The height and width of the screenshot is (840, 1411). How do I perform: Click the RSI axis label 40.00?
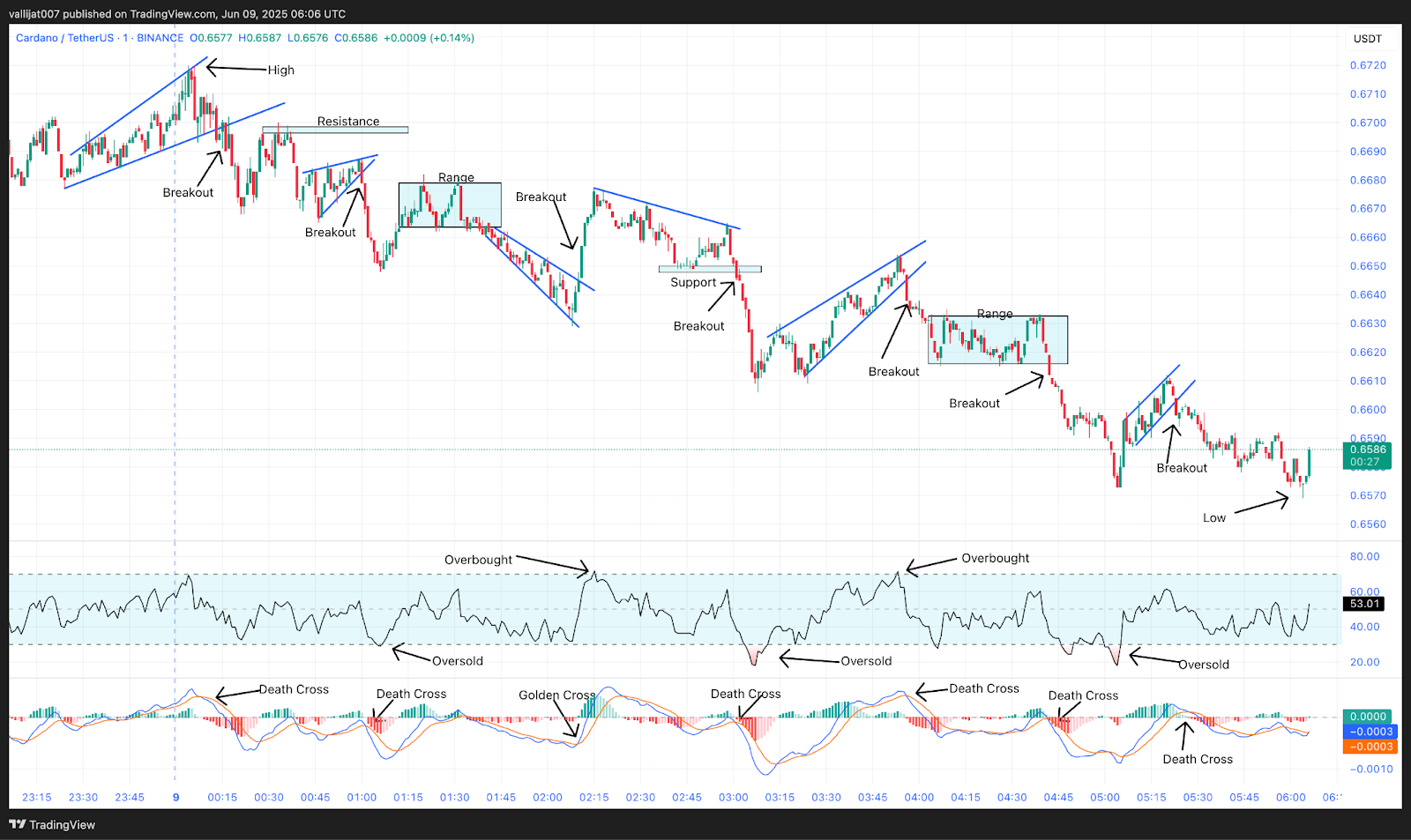pos(1364,628)
